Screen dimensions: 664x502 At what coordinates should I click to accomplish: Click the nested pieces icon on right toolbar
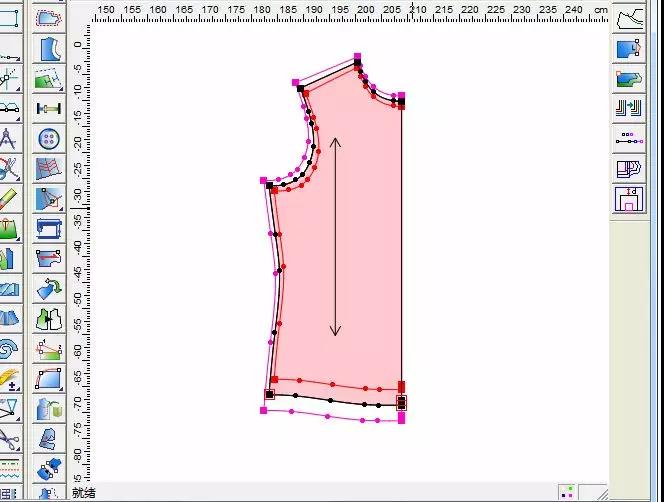(x=628, y=169)
